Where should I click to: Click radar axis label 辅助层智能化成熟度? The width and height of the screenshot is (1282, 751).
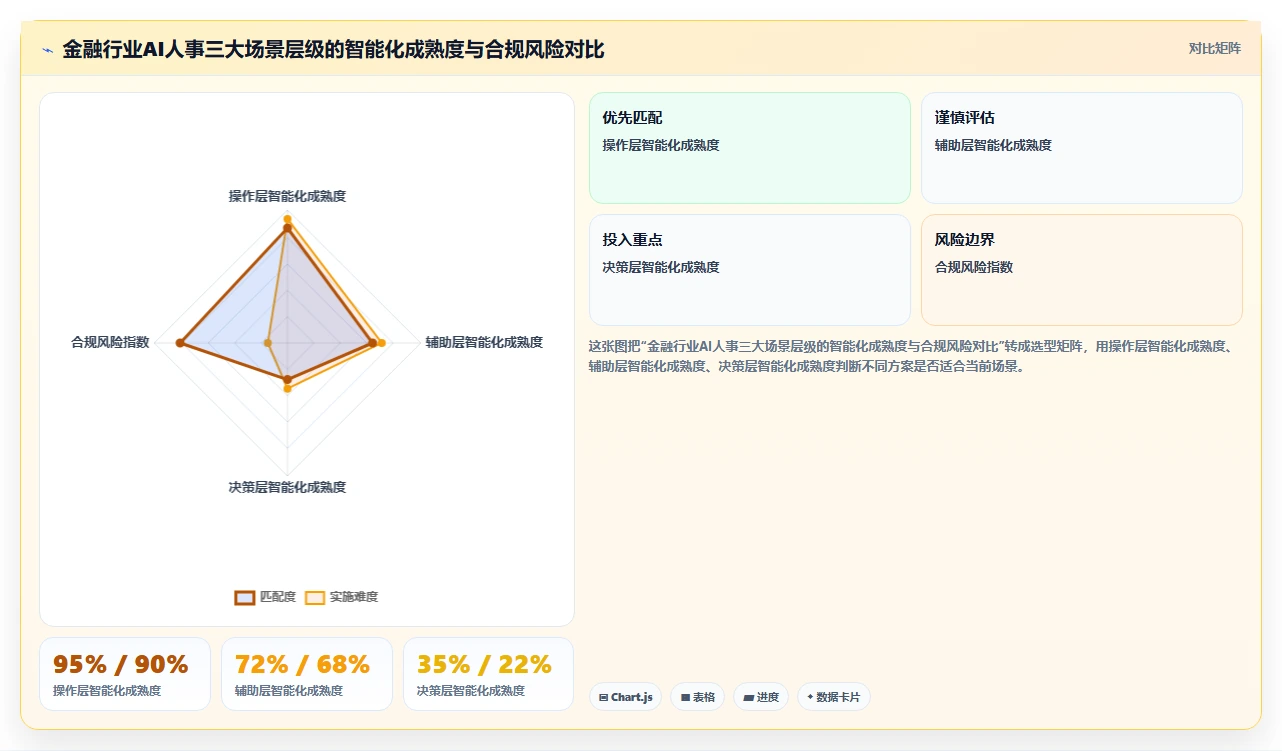[484, 342]
